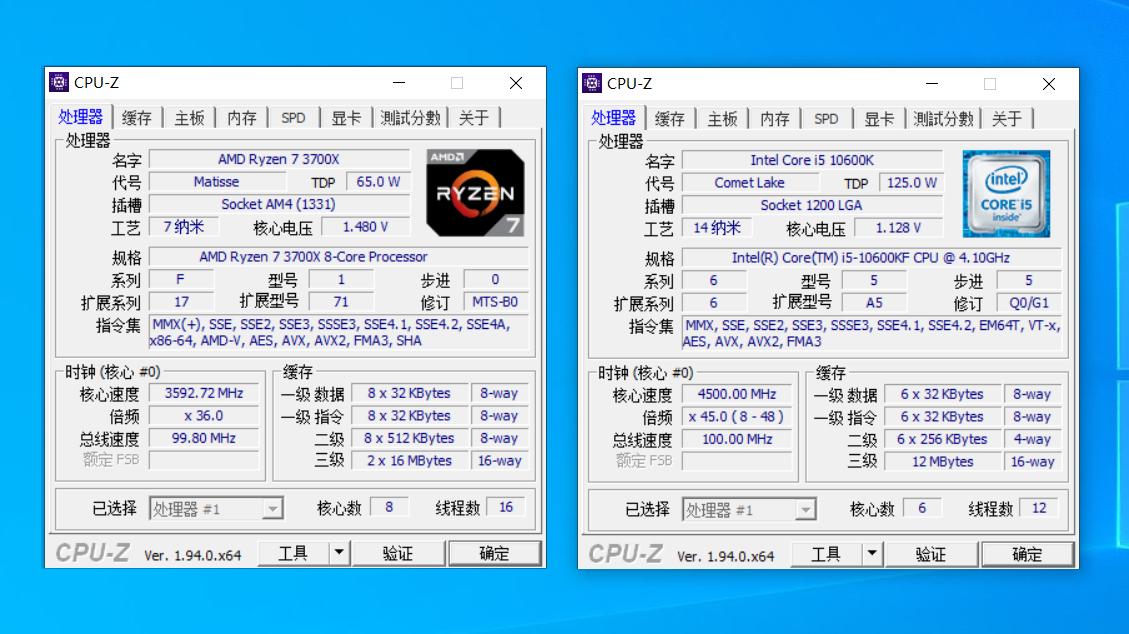The height and width of the screenshot is (634, 1129).
Task: Click the 65.0 W TDP value
Action: (x=378, y=182)
